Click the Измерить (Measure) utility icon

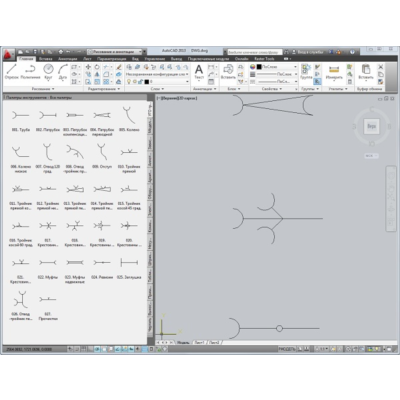tap(334, 72)
